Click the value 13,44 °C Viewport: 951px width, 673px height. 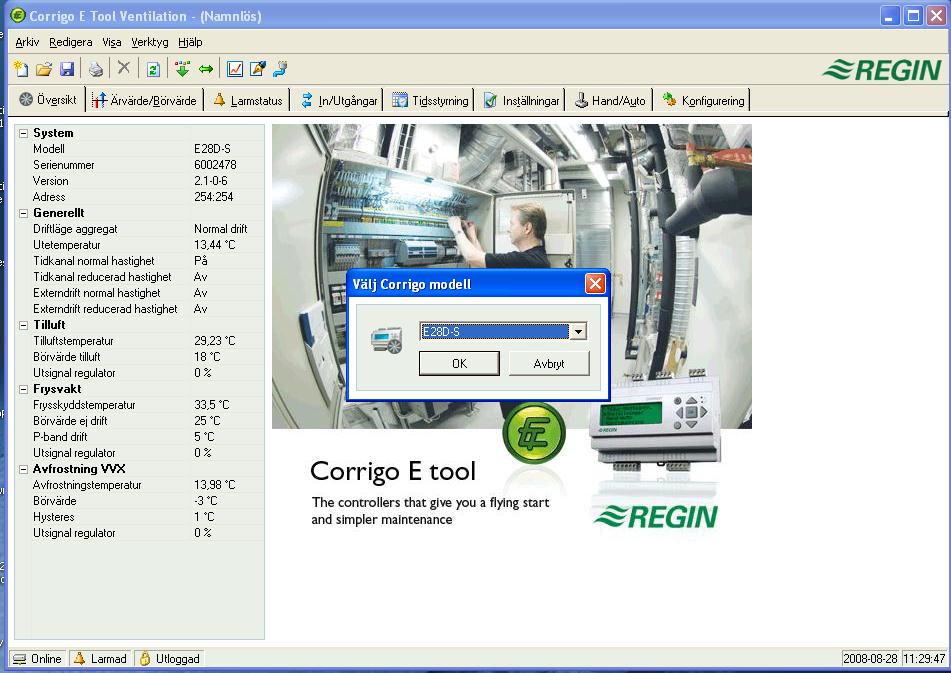click(215, 245)
